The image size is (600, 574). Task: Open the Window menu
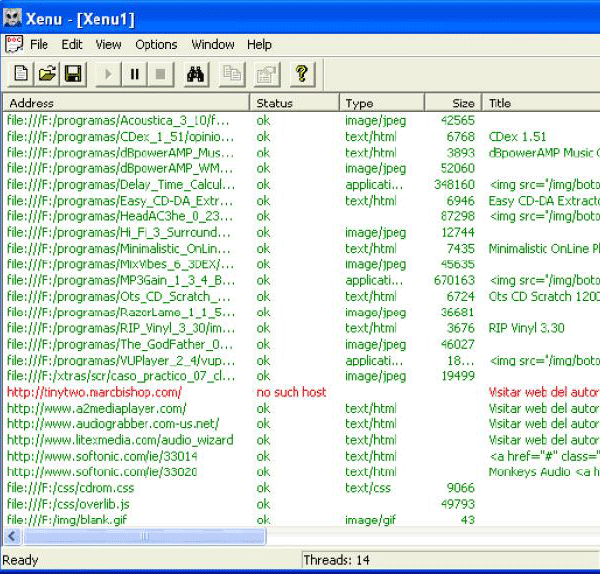(x=213, y=44)
